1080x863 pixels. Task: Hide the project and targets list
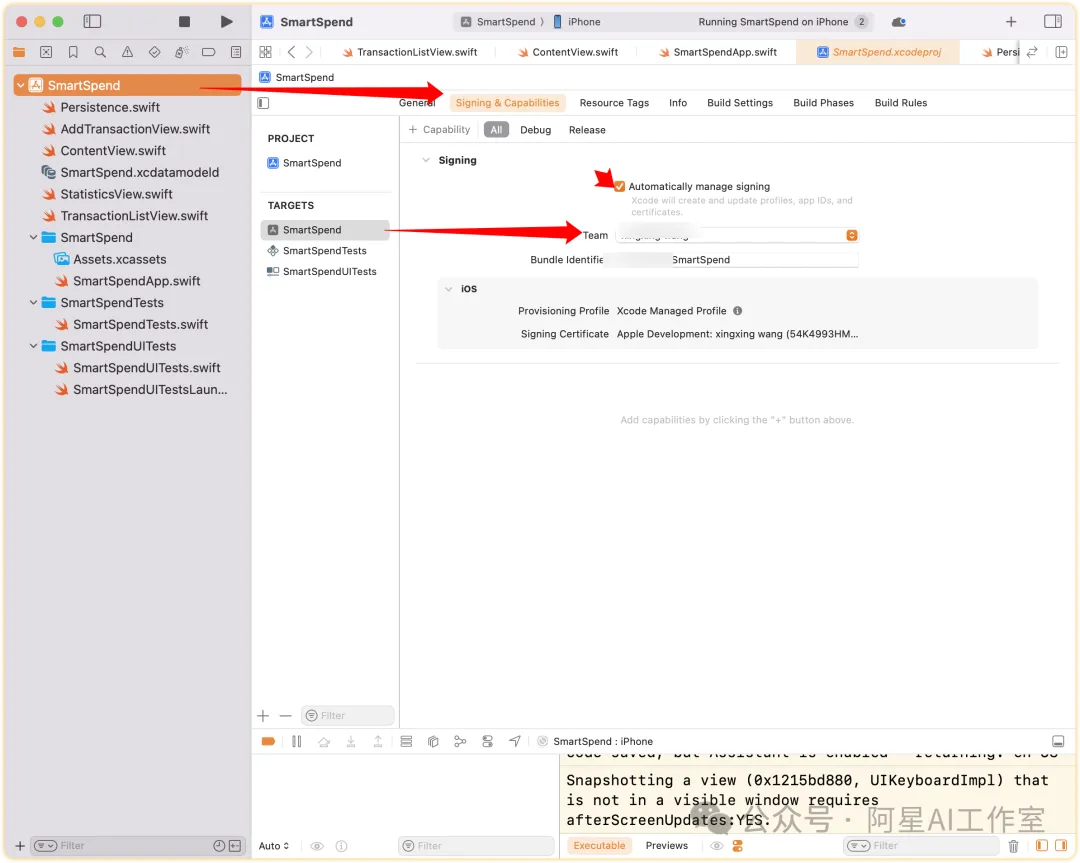263,103
